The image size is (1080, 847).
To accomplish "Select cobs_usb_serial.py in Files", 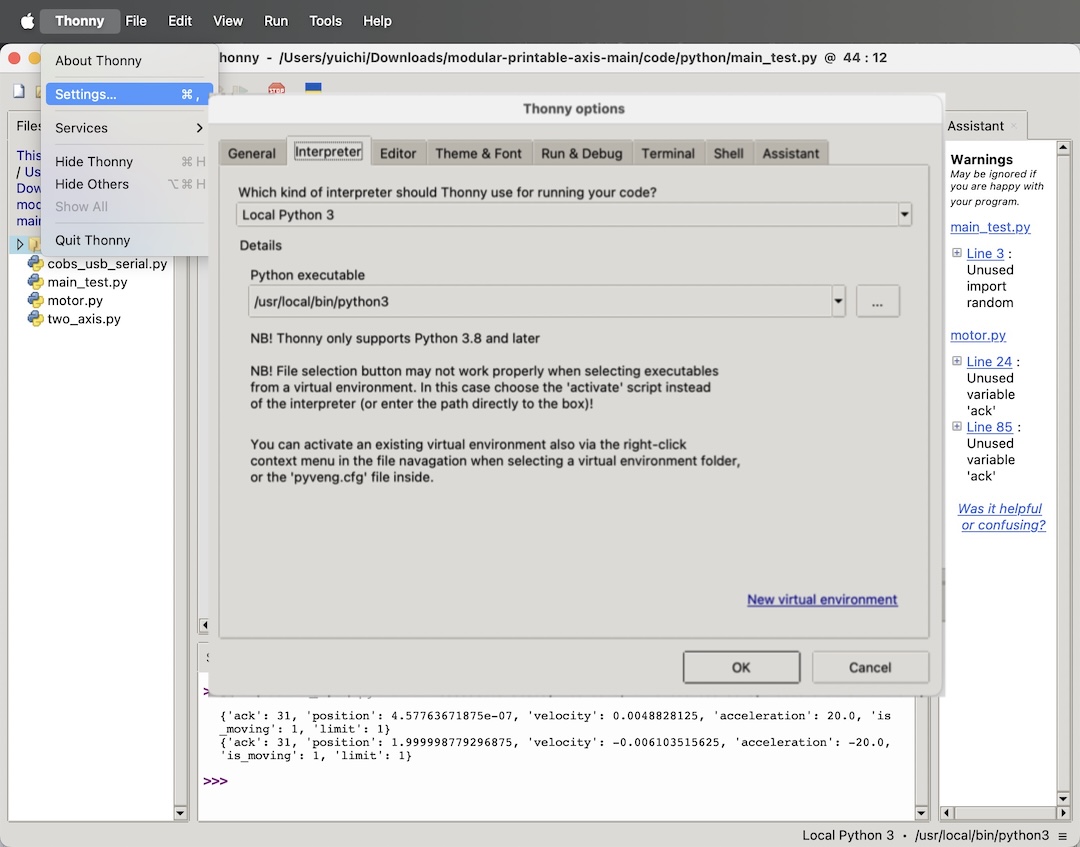I will pos(107,264).
